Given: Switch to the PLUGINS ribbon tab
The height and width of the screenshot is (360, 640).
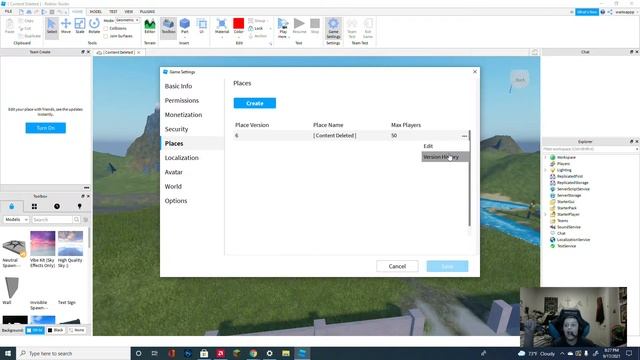Looking at the screenshot, I should point(147,11).
